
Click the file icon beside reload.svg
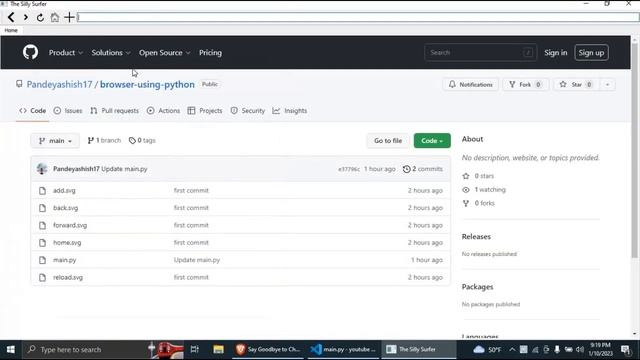42,278
